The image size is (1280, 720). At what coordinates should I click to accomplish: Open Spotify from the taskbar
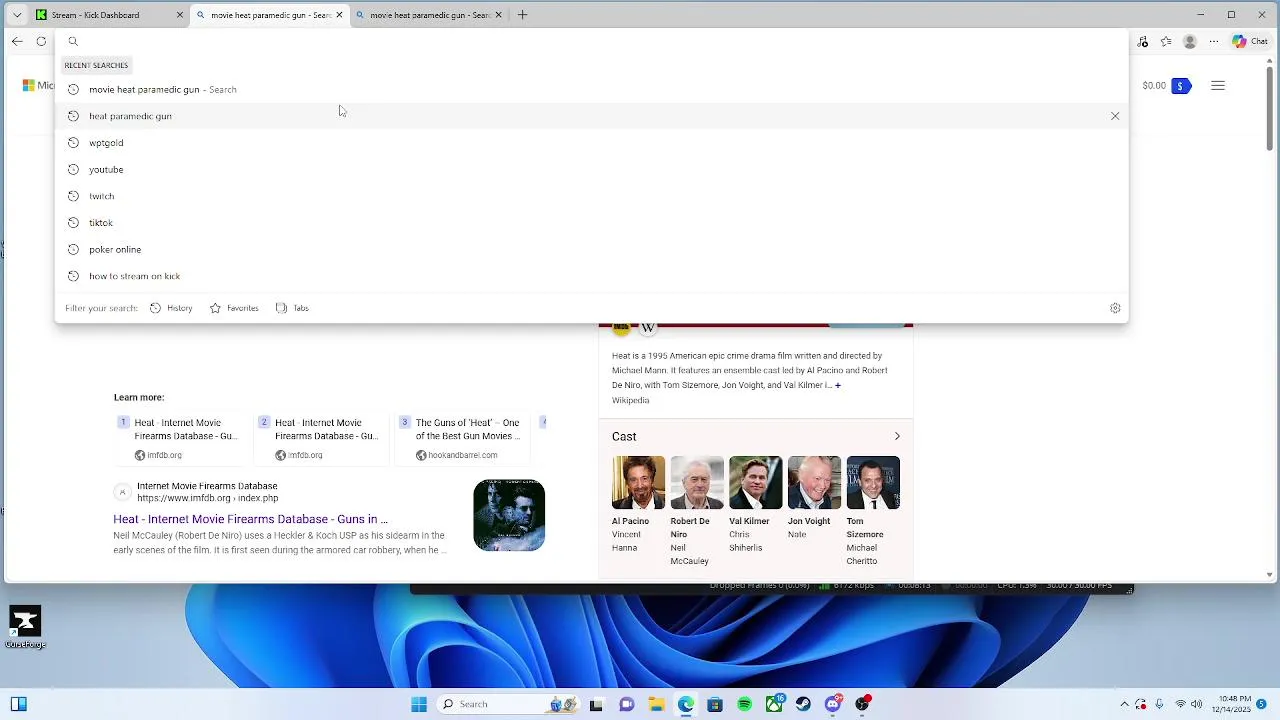tap(745, 704)
